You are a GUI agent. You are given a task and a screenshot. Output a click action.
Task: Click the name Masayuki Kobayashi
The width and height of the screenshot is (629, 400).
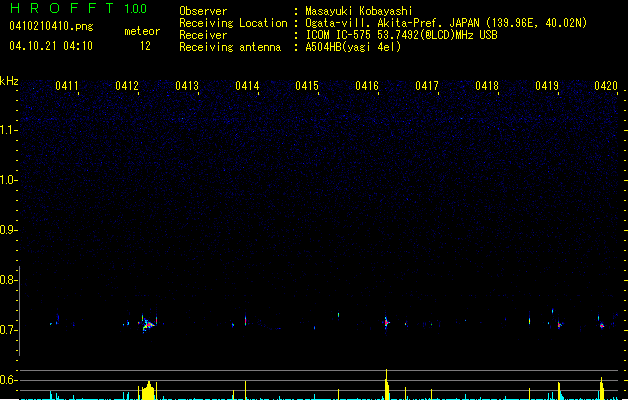pyautogui.click(x=359, y=11)
